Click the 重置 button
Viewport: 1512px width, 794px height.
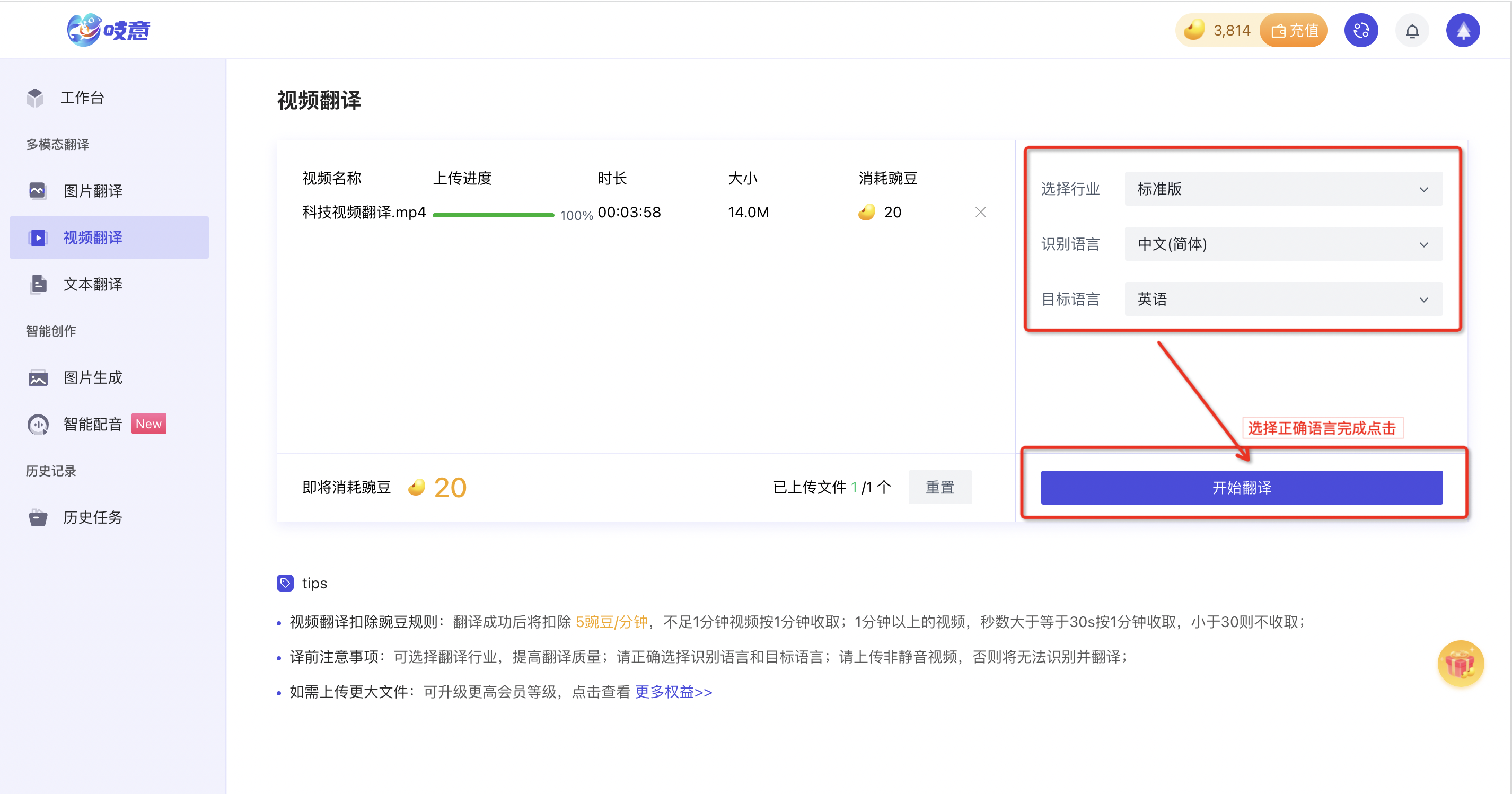tap(940, 487)
